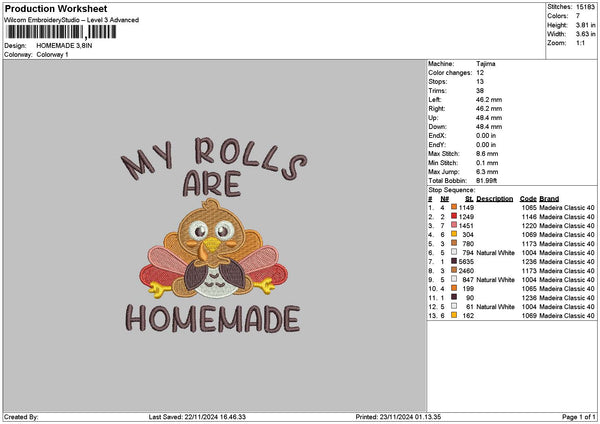600x424 pixels.
Task: Click the 'Right:' value 46.2 mm
Action: 489,109
